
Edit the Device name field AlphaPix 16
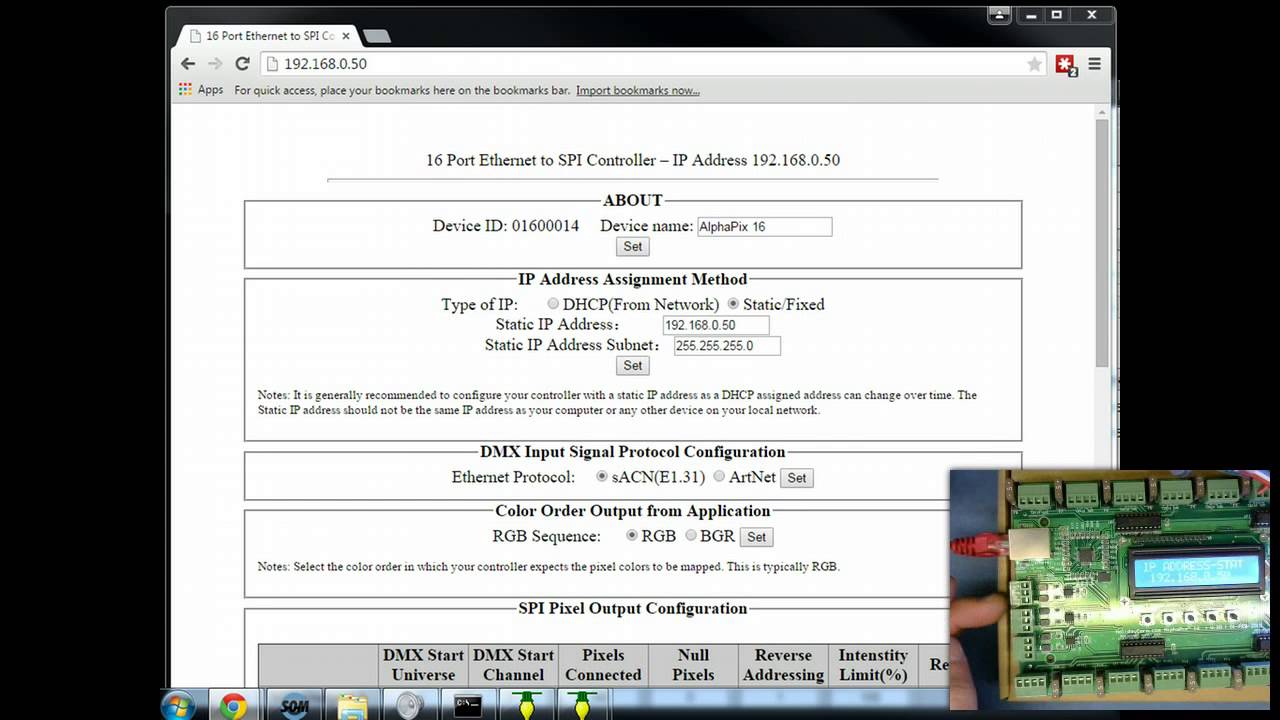point(764,227)
